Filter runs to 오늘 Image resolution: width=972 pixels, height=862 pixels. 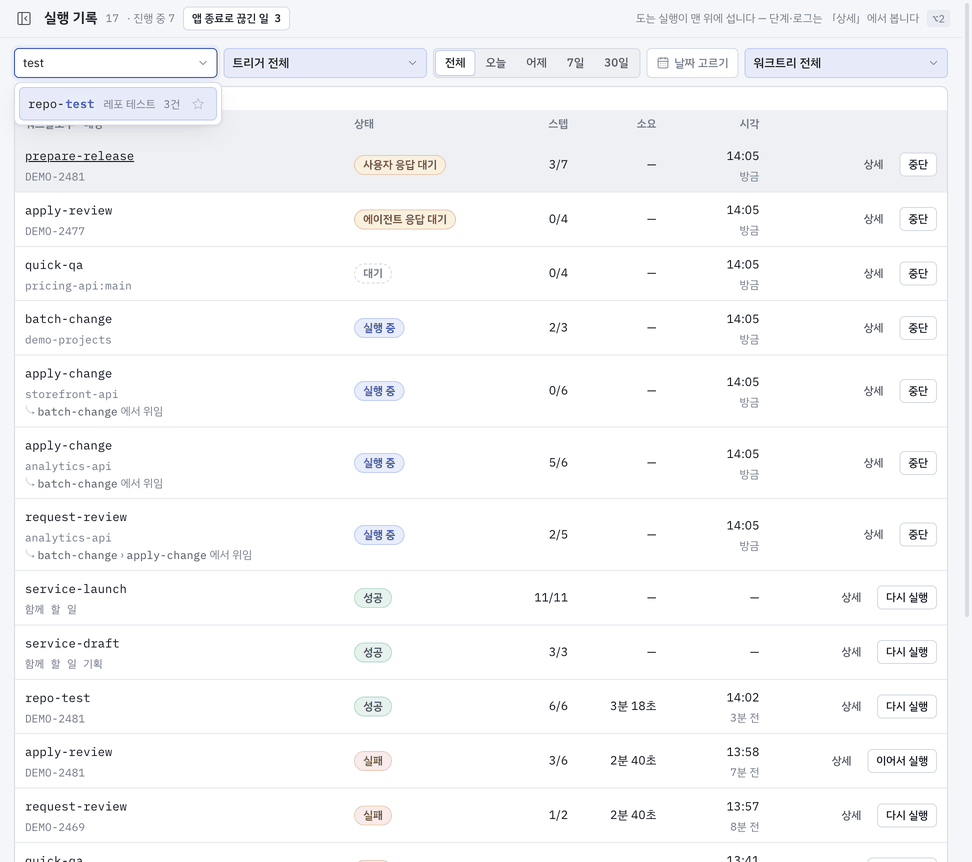tap(495, 63)
